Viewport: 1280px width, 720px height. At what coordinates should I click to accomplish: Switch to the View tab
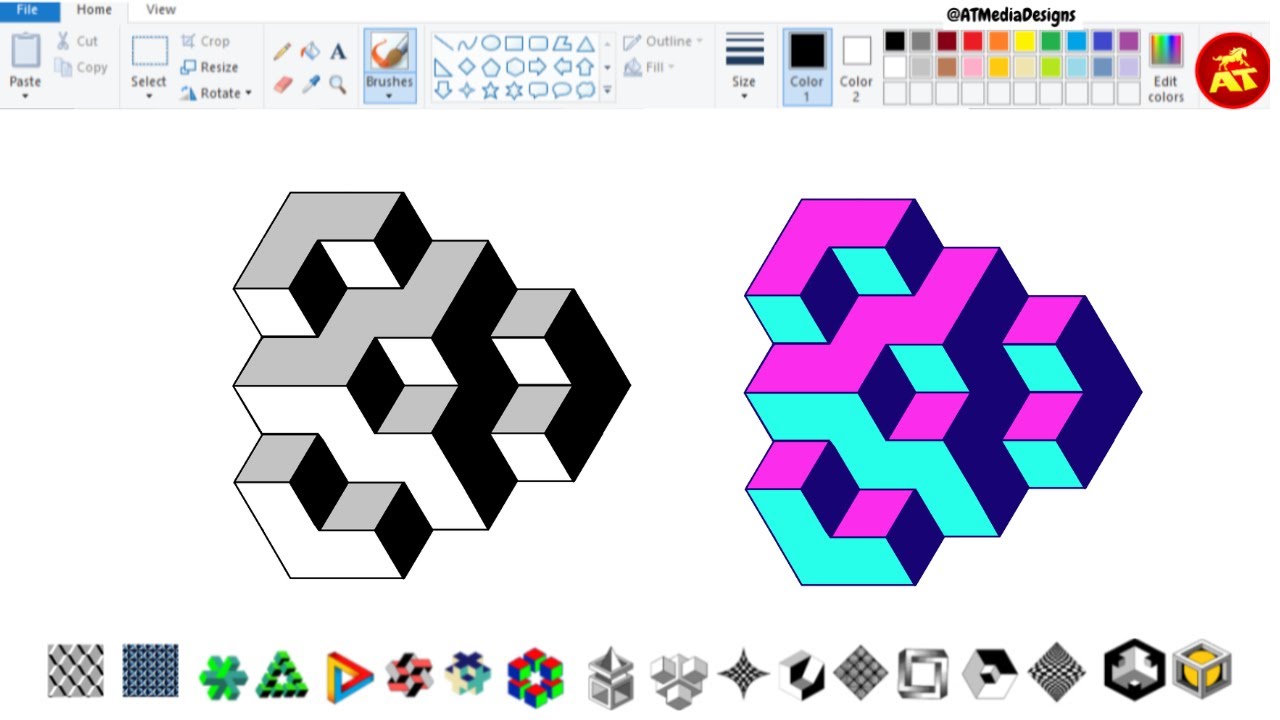click(x=161, y=10)
